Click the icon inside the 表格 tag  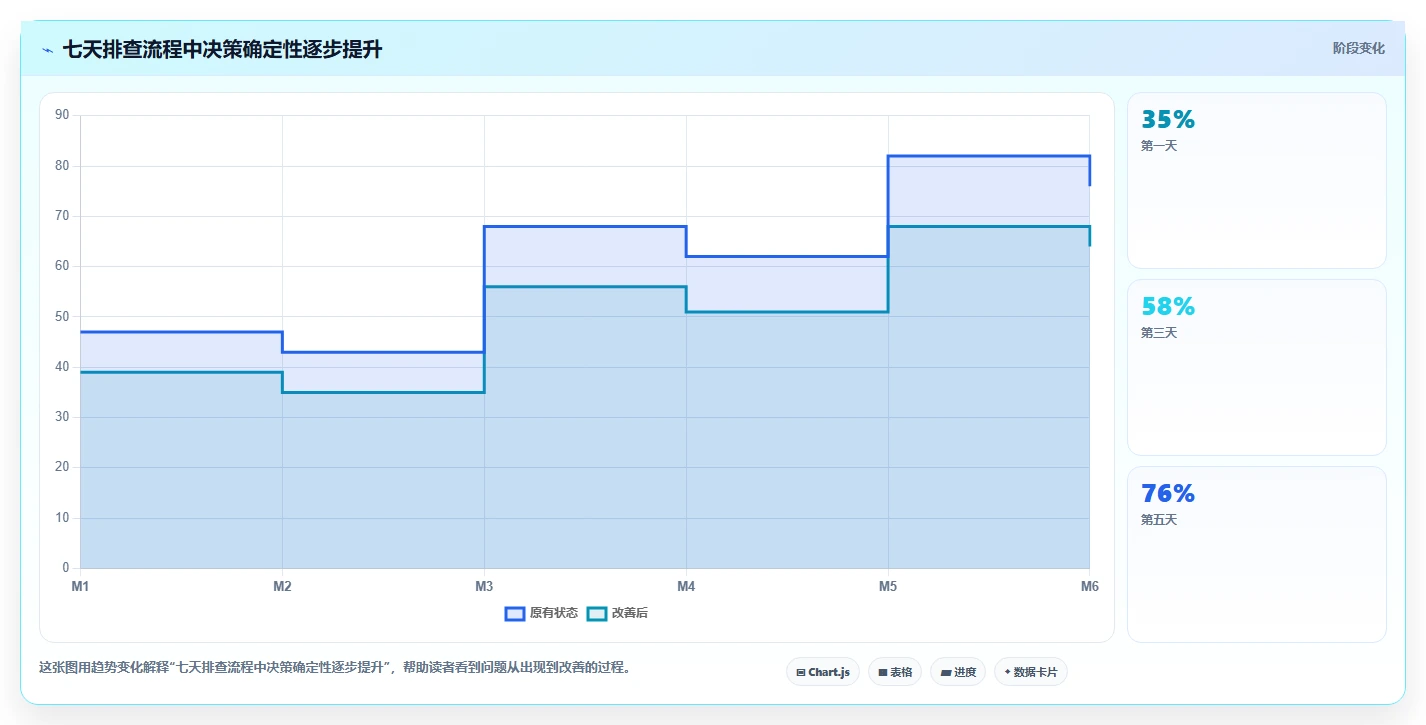(883, 672)
